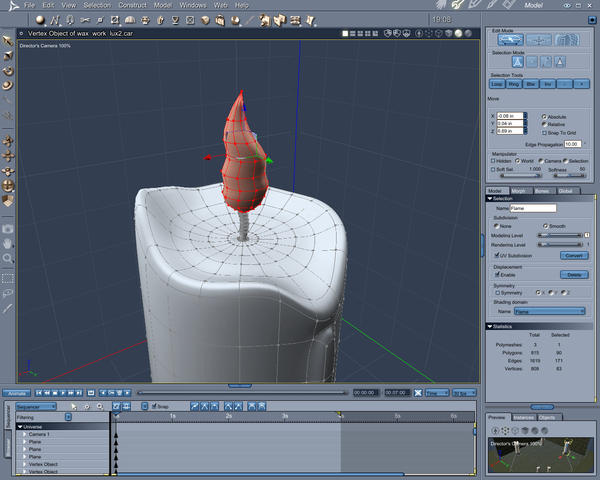Image resolution: width=600 pixels, height=480 pixels.
Task: Collapse the Selection section
Action: [x=489, y=198]
